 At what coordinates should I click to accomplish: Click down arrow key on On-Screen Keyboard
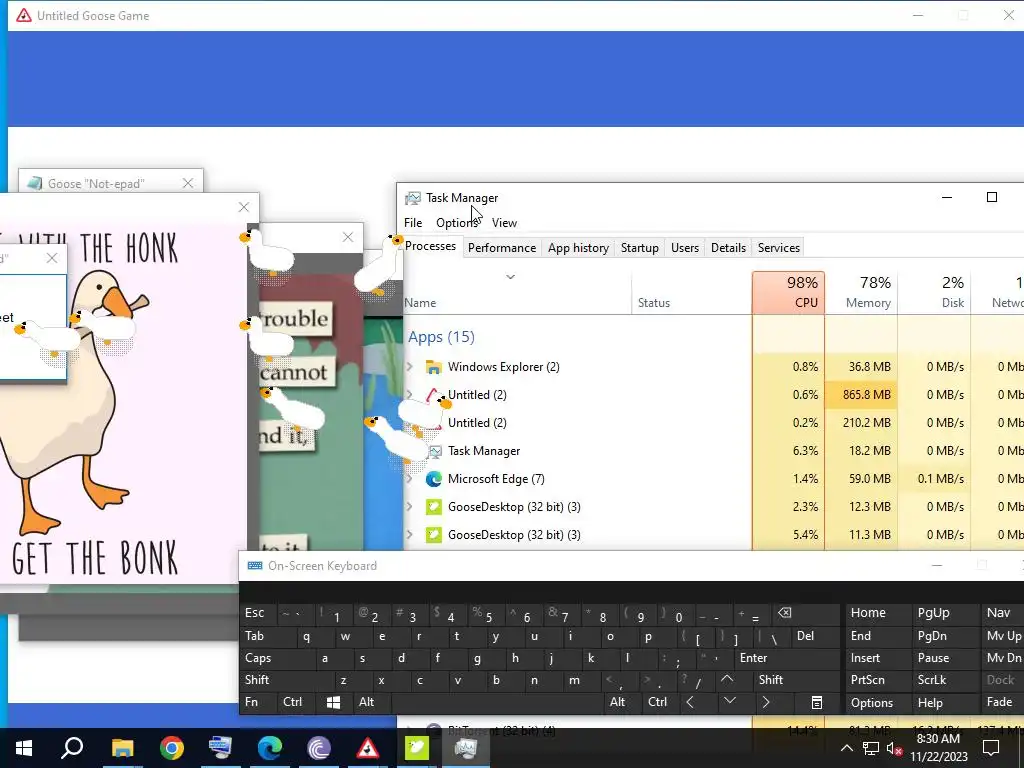pyautogui.click(x=730, y=701)
